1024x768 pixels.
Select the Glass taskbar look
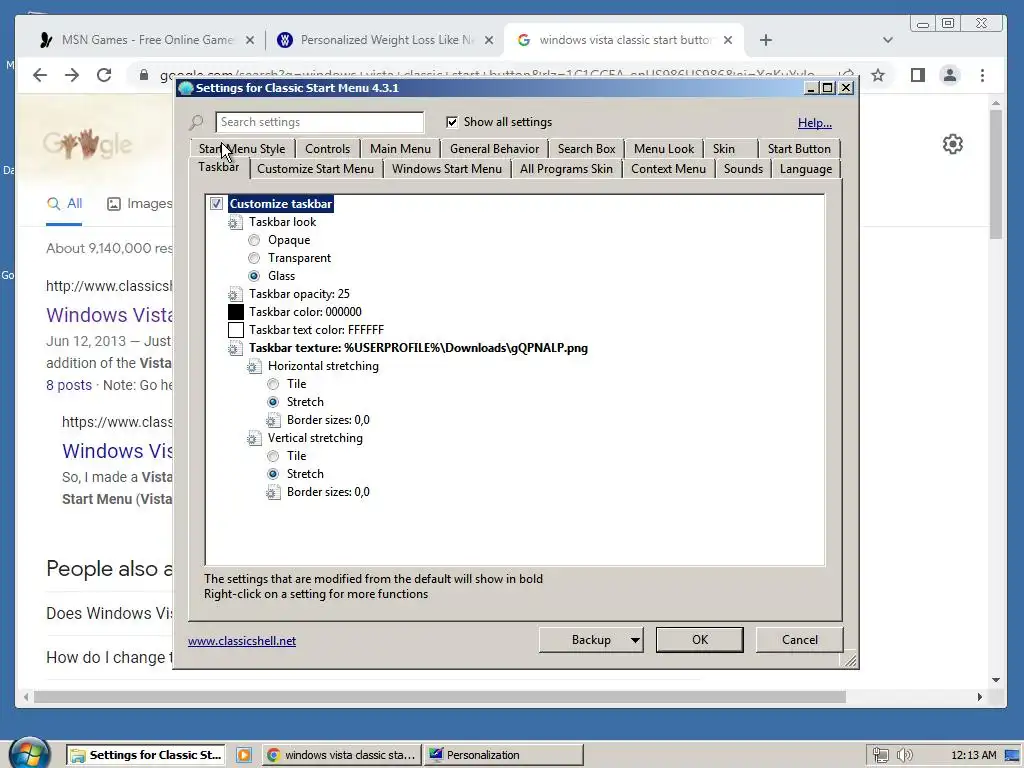pos(254,276)
